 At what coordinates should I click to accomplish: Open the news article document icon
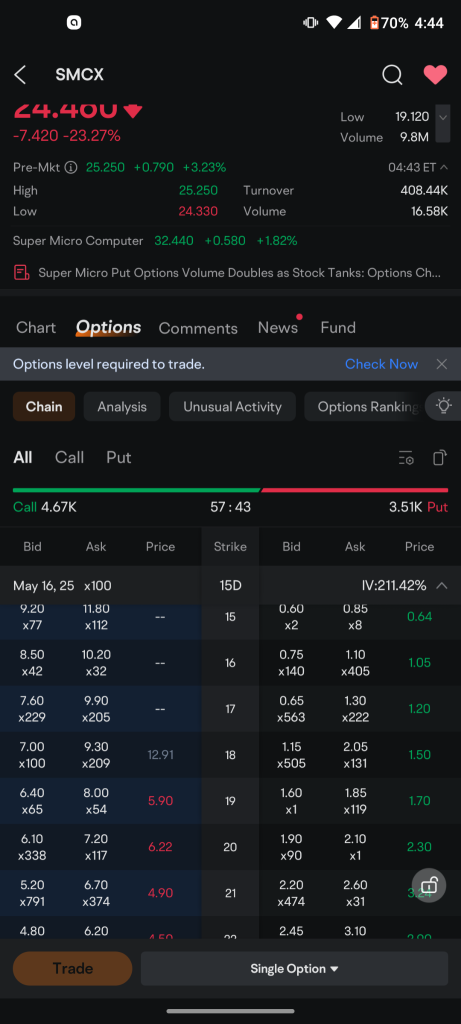pyautogui.click(x=22, y=272)
